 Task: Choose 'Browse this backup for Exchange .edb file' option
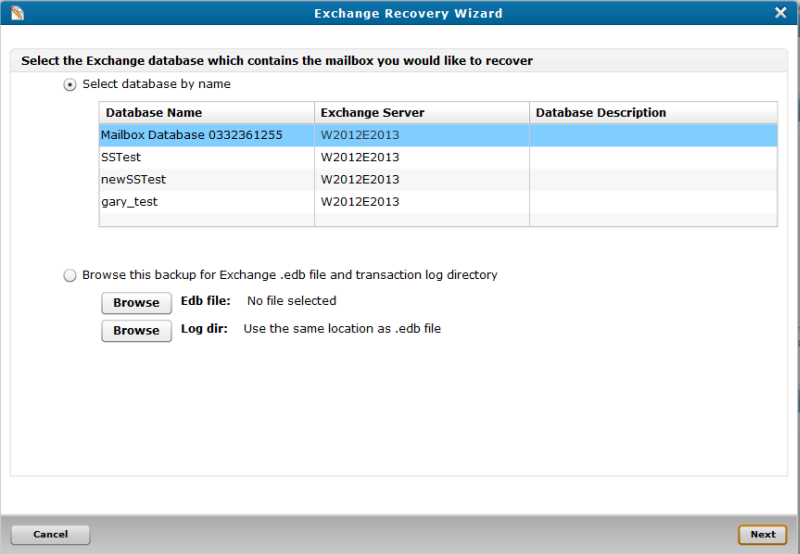coord(70,275)
